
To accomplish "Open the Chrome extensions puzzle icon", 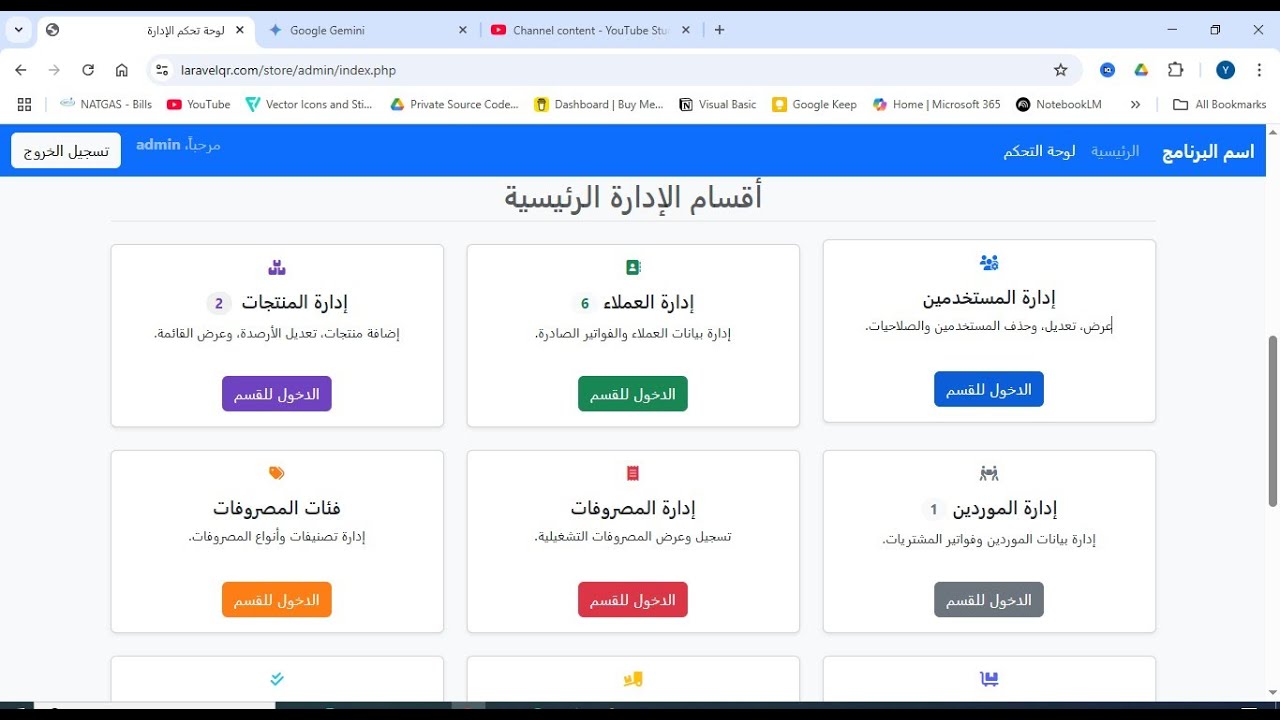I will pos(1176,70).
